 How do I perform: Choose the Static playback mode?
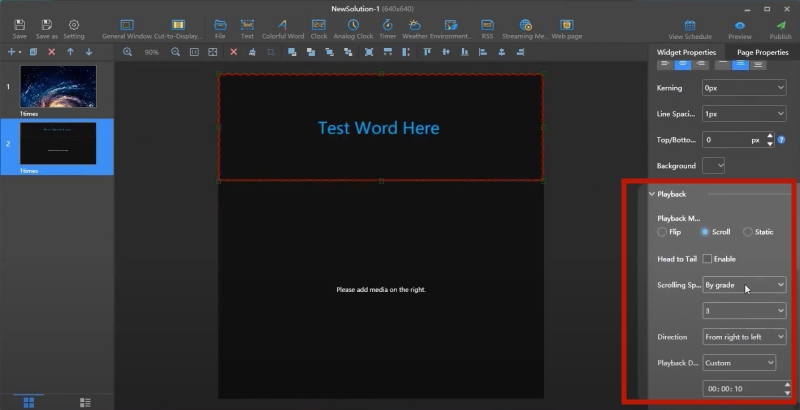point(748,232)
